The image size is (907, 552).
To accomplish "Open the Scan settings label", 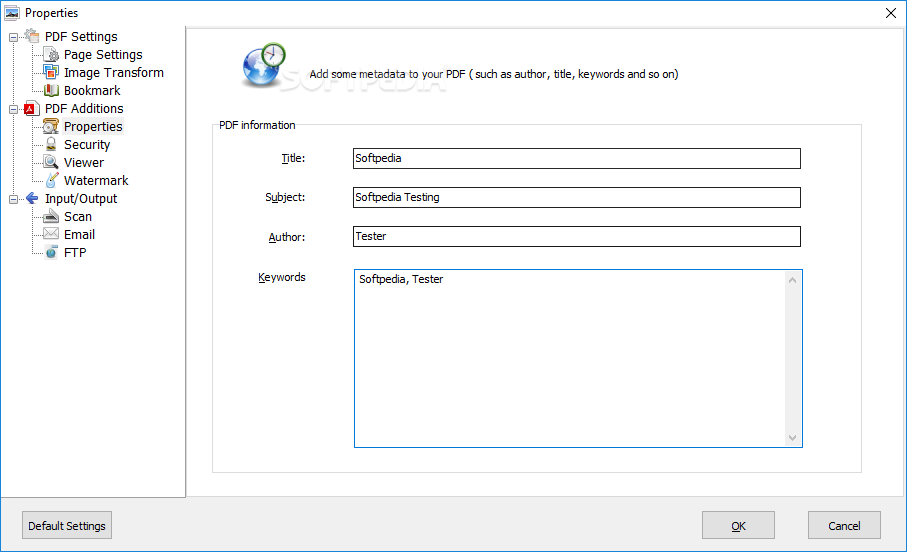I will [78, 216].
